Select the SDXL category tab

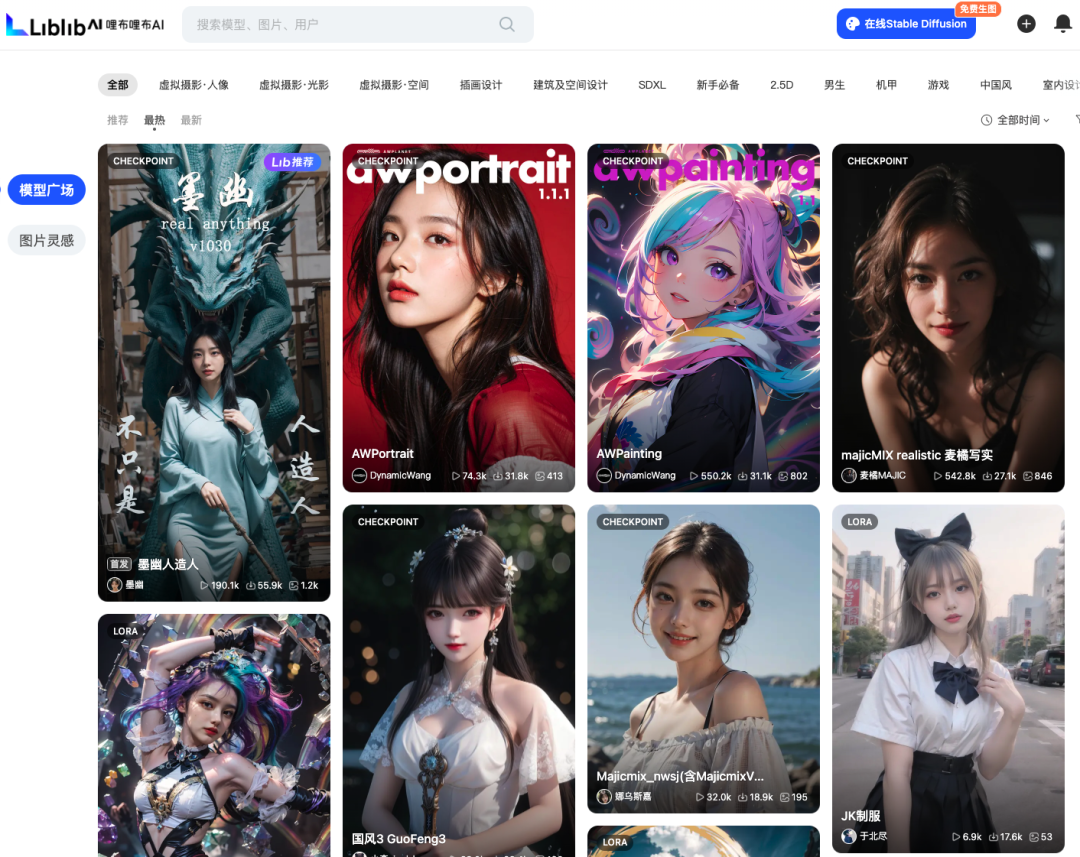click(652, 85)
